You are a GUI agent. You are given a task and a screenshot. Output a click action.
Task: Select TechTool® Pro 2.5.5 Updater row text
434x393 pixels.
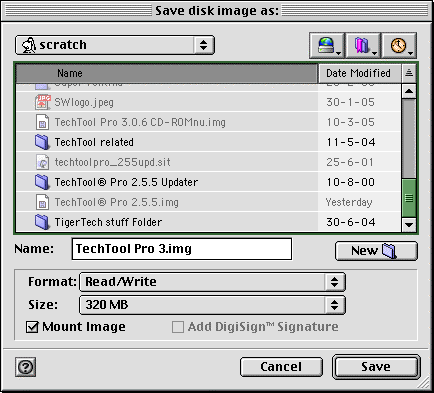pos(126,182)
